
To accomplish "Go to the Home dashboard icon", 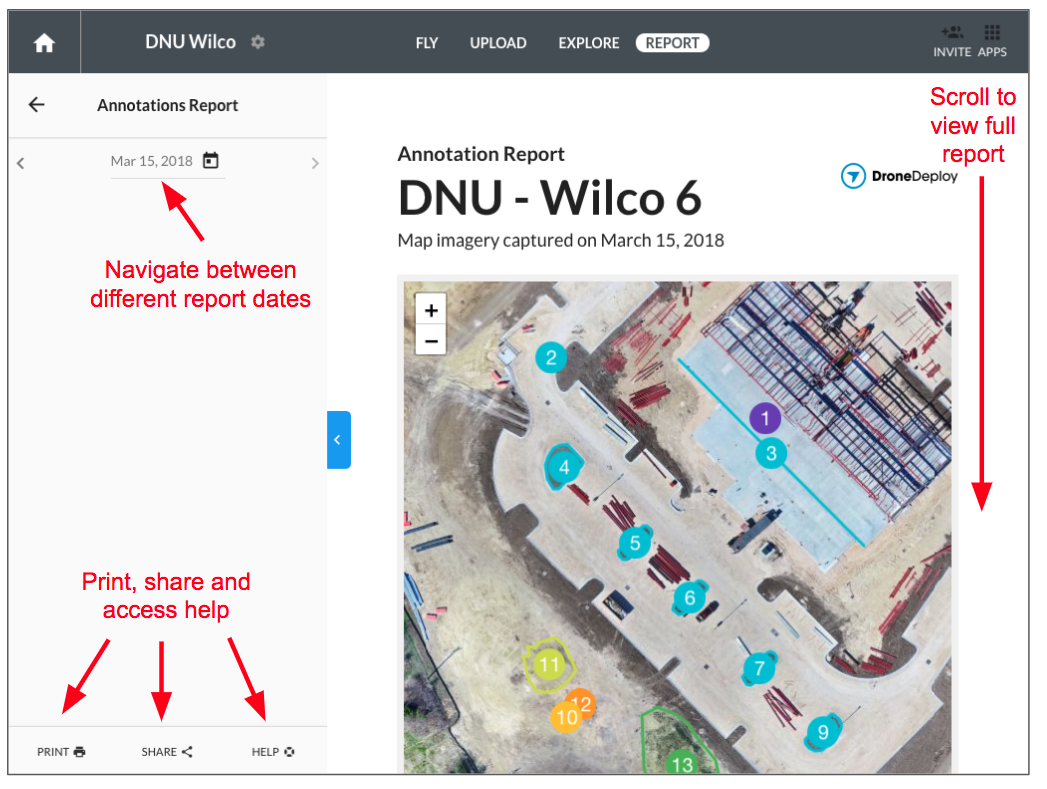I will (x=44, y=43).
